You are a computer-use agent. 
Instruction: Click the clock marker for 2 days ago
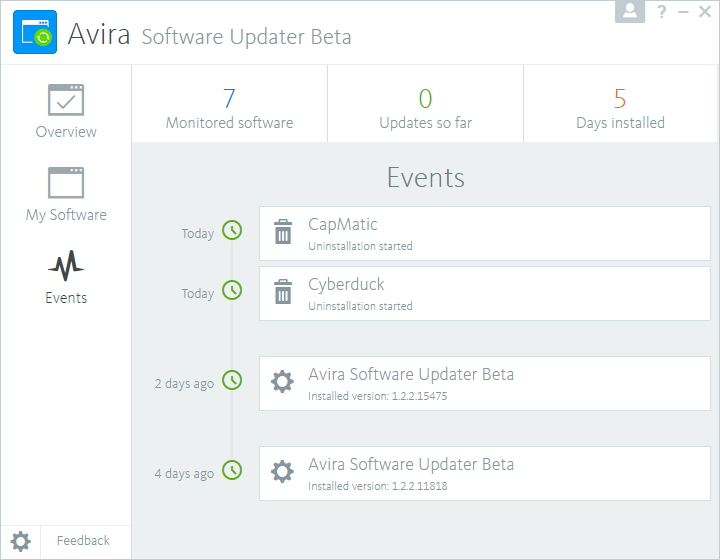[x=232, y=380]
